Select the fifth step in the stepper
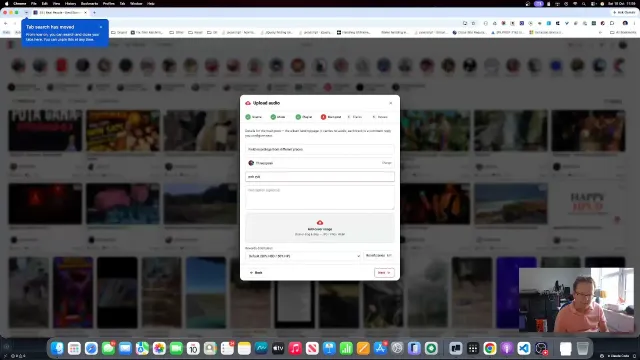The image size is (640, 360). pyautogui.click(x=355, y=117)
